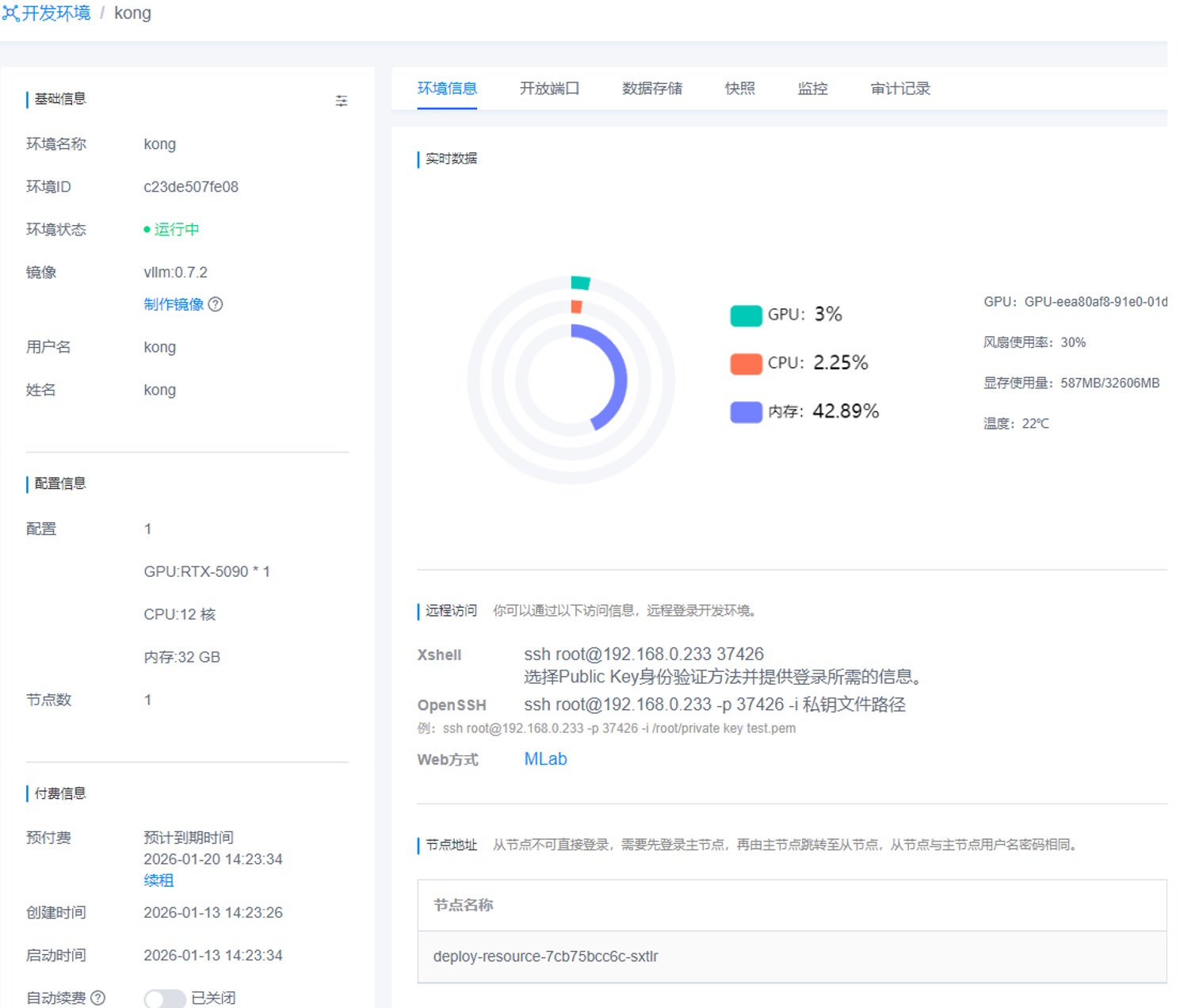Click the example ssh command with test.pem
1203x1008 pixels.
[619, 728]
